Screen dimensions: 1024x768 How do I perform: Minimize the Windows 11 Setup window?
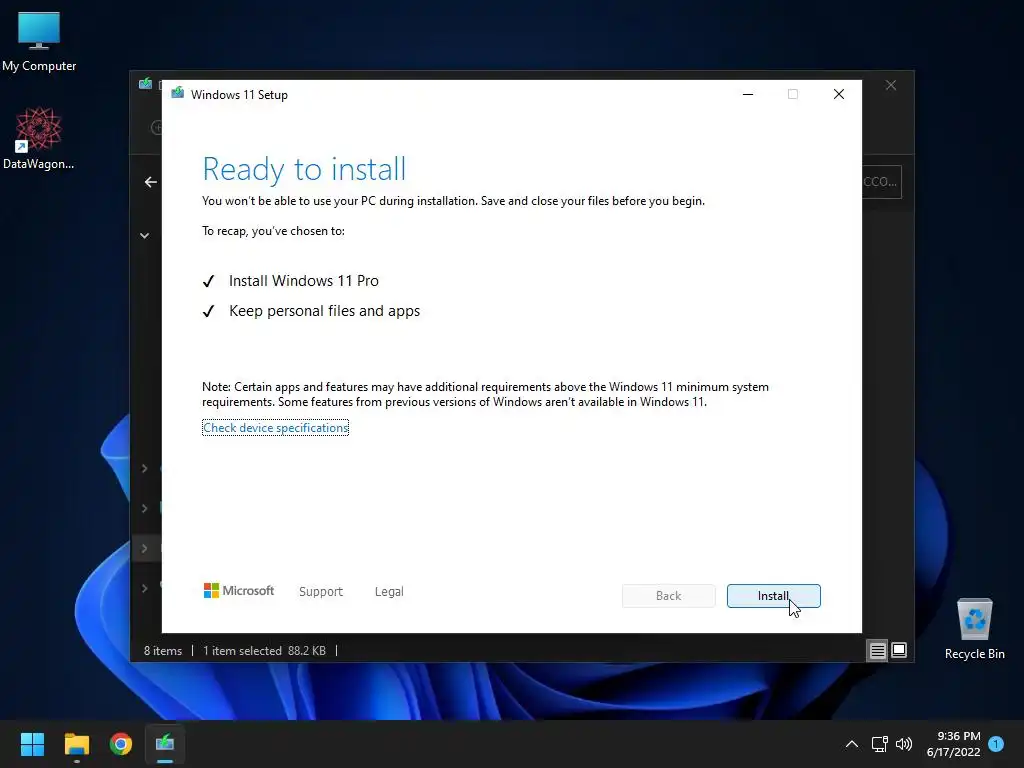[748, 94]
